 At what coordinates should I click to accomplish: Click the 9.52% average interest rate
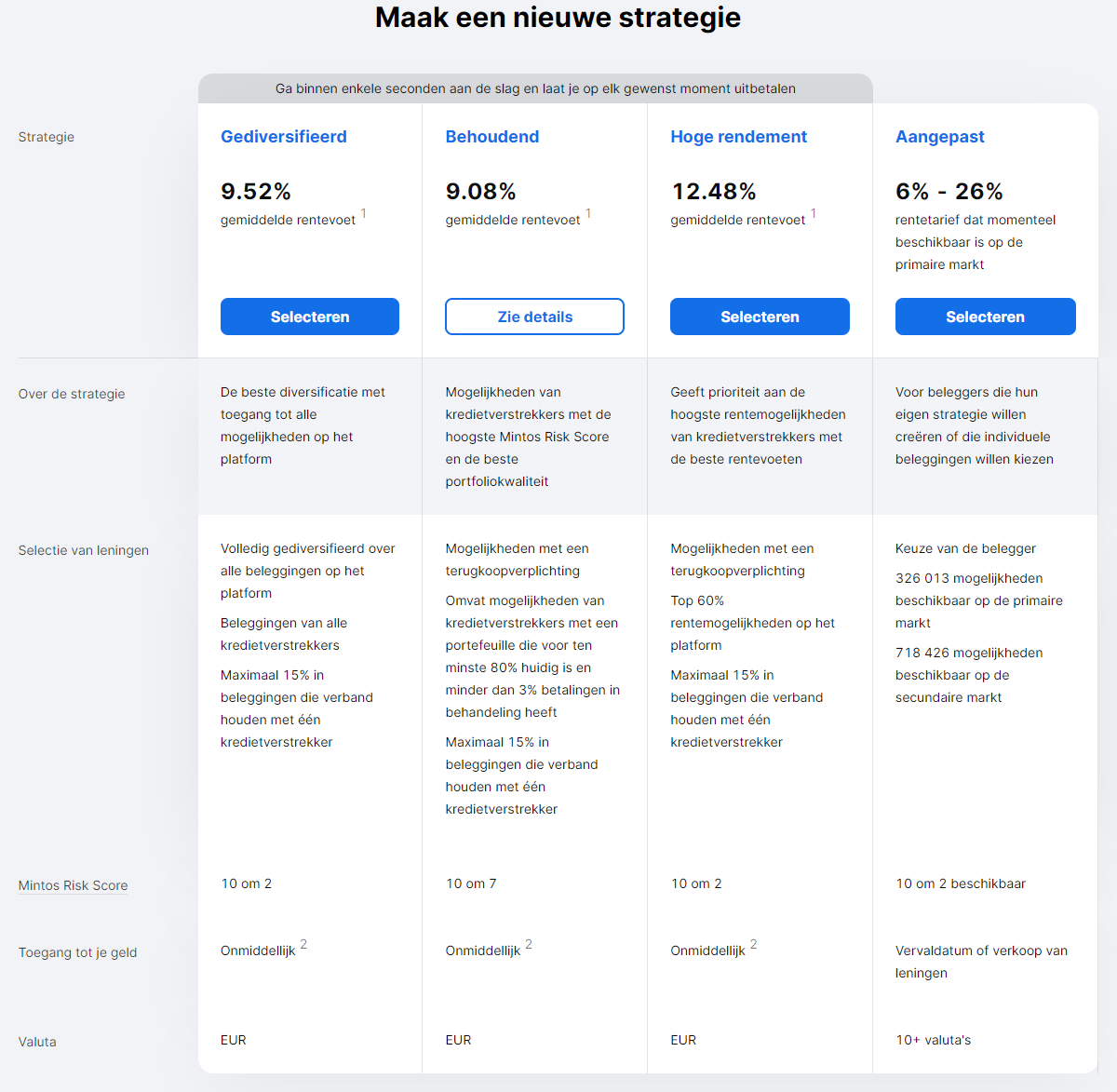[x=256, y=192]
